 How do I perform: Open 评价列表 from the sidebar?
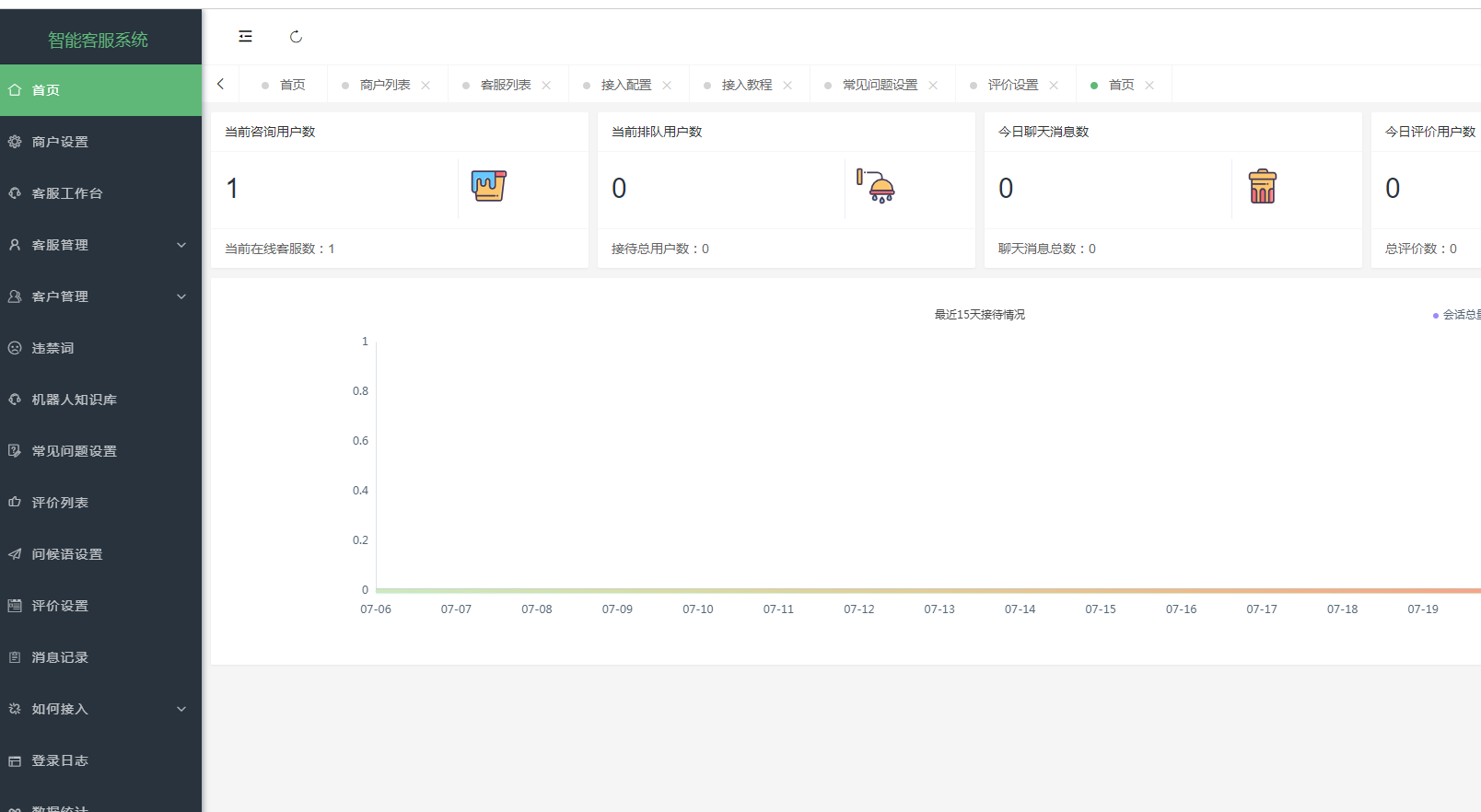(x=100, y=503)
